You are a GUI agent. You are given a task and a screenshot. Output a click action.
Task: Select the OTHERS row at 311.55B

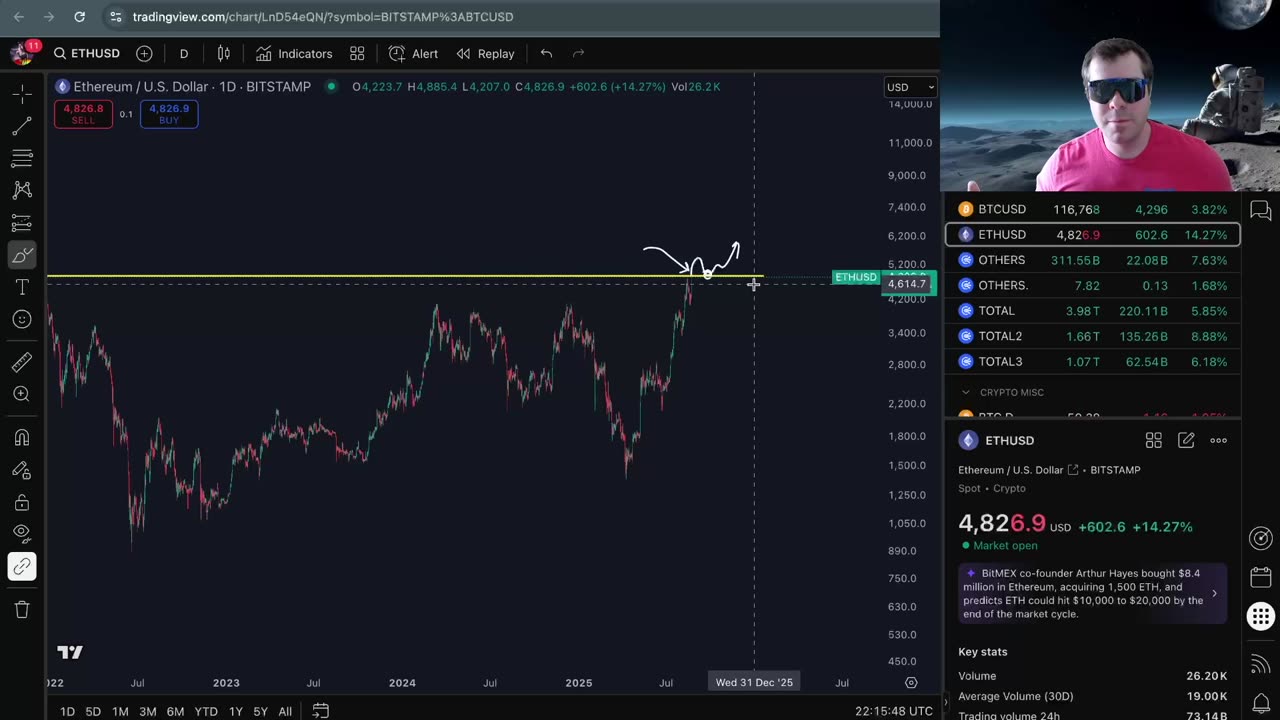pos(1093,260)
